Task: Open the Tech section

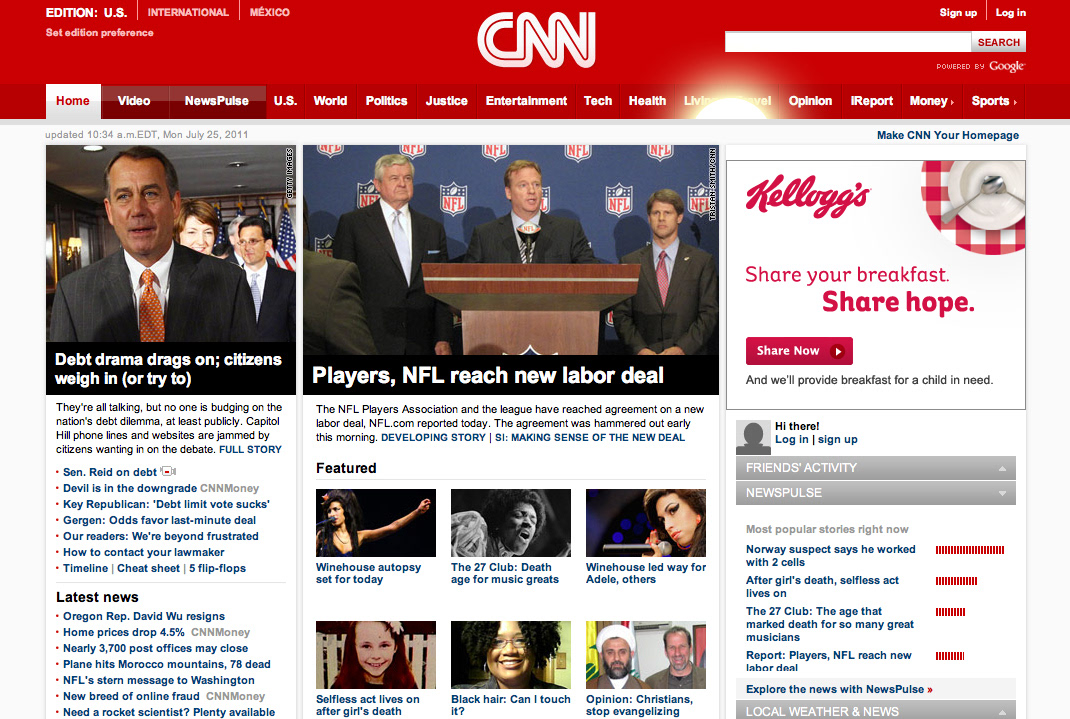Action: pyautogui.click(x=598, y=101)
